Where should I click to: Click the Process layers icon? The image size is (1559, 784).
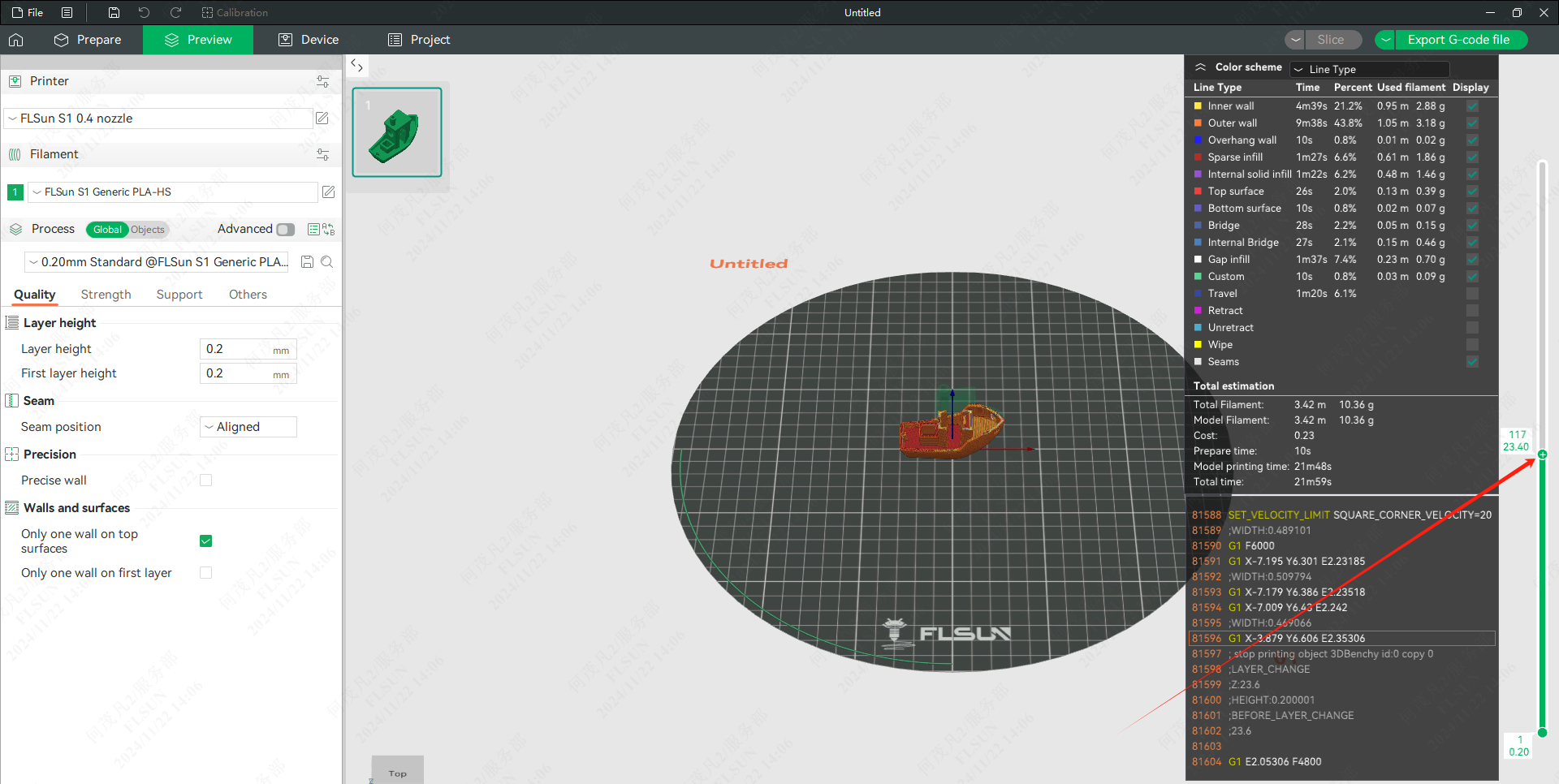(x=15, y=230)
